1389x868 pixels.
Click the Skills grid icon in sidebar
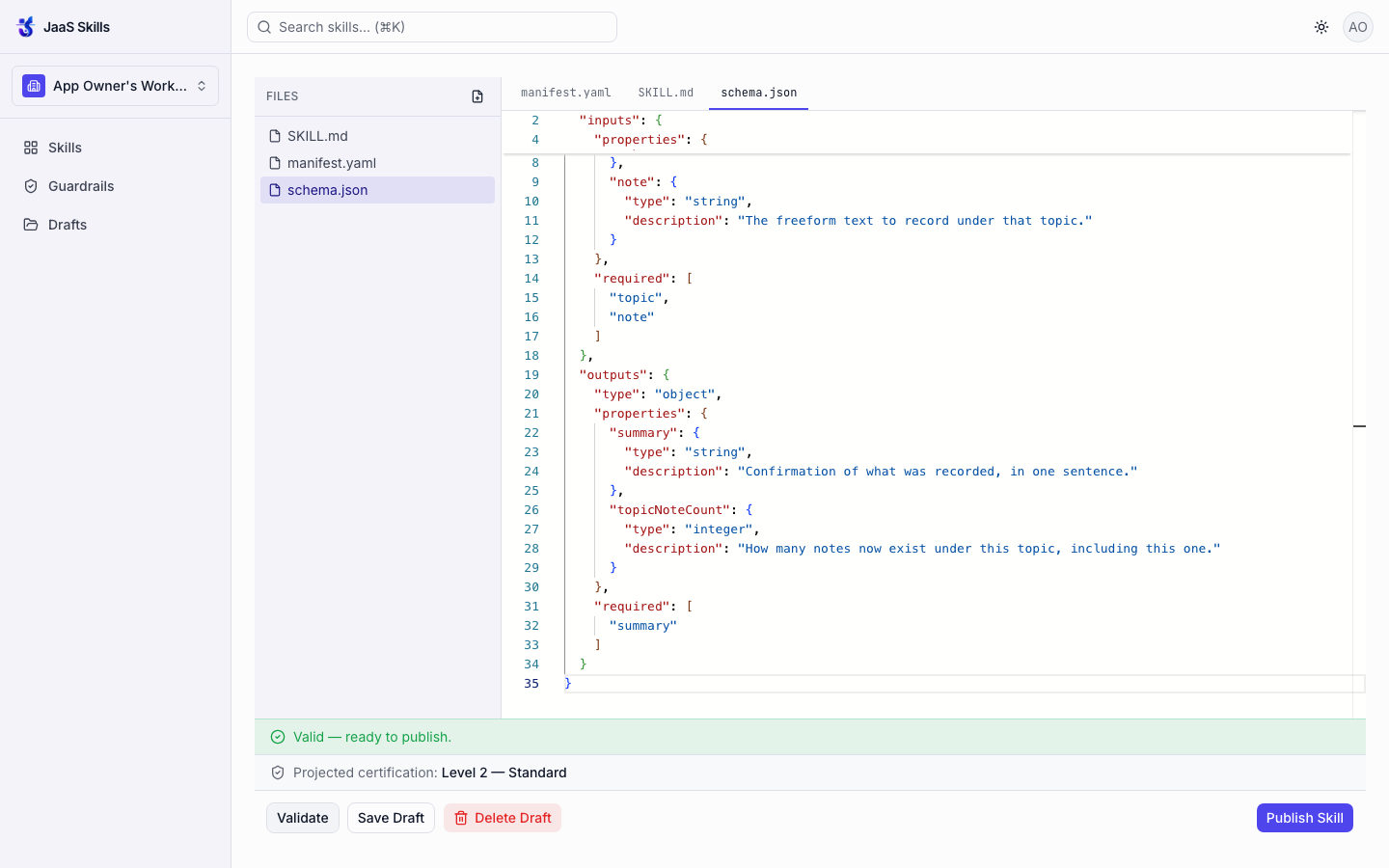point(31,148)
